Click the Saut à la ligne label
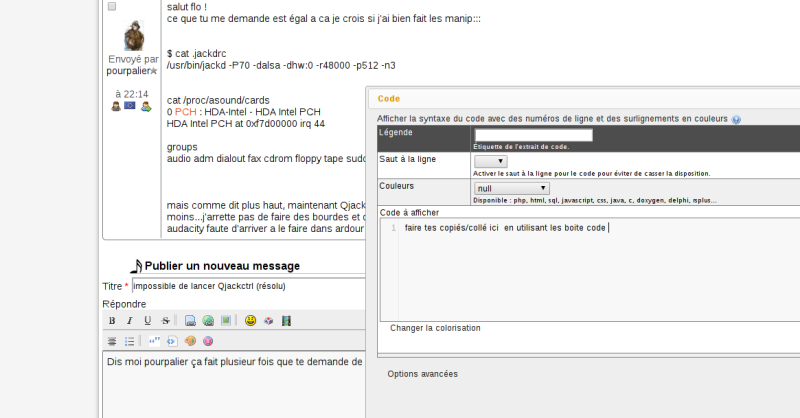 (x=408, y=159)
